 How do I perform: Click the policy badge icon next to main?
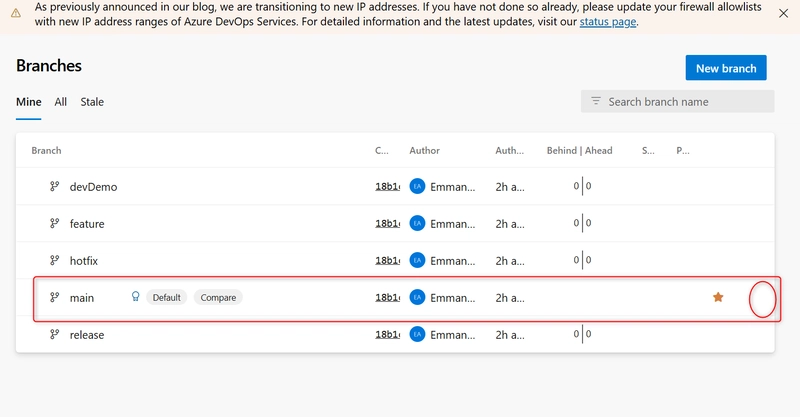pyautogui.click(x=135, y=297)
